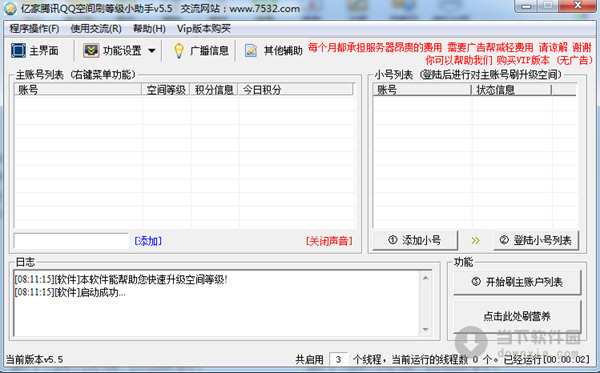Click the thread count field showing 3
The width and height of the screenshot is (600, 373).
click(x=338, y=360)
